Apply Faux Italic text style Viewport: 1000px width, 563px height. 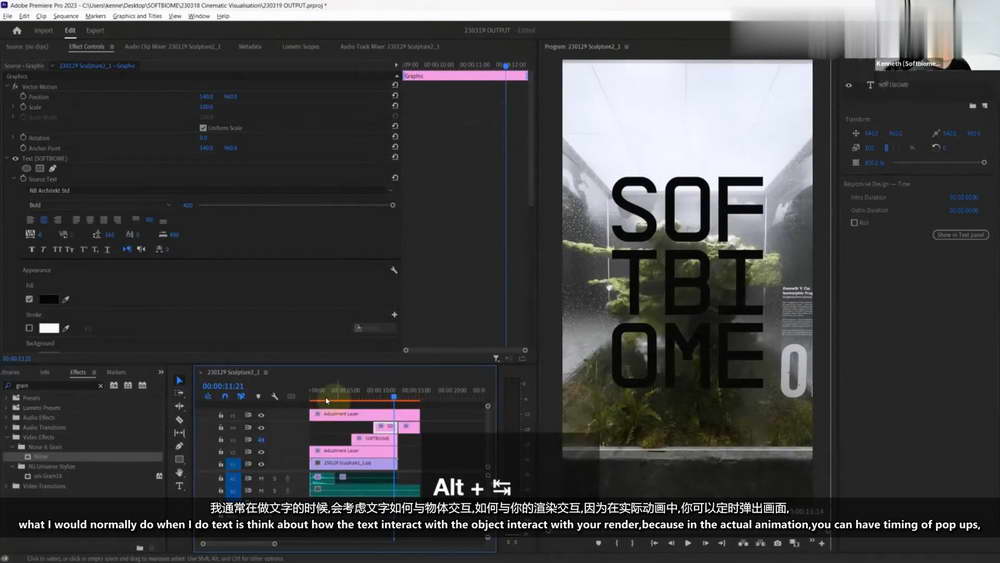point(43,249)
